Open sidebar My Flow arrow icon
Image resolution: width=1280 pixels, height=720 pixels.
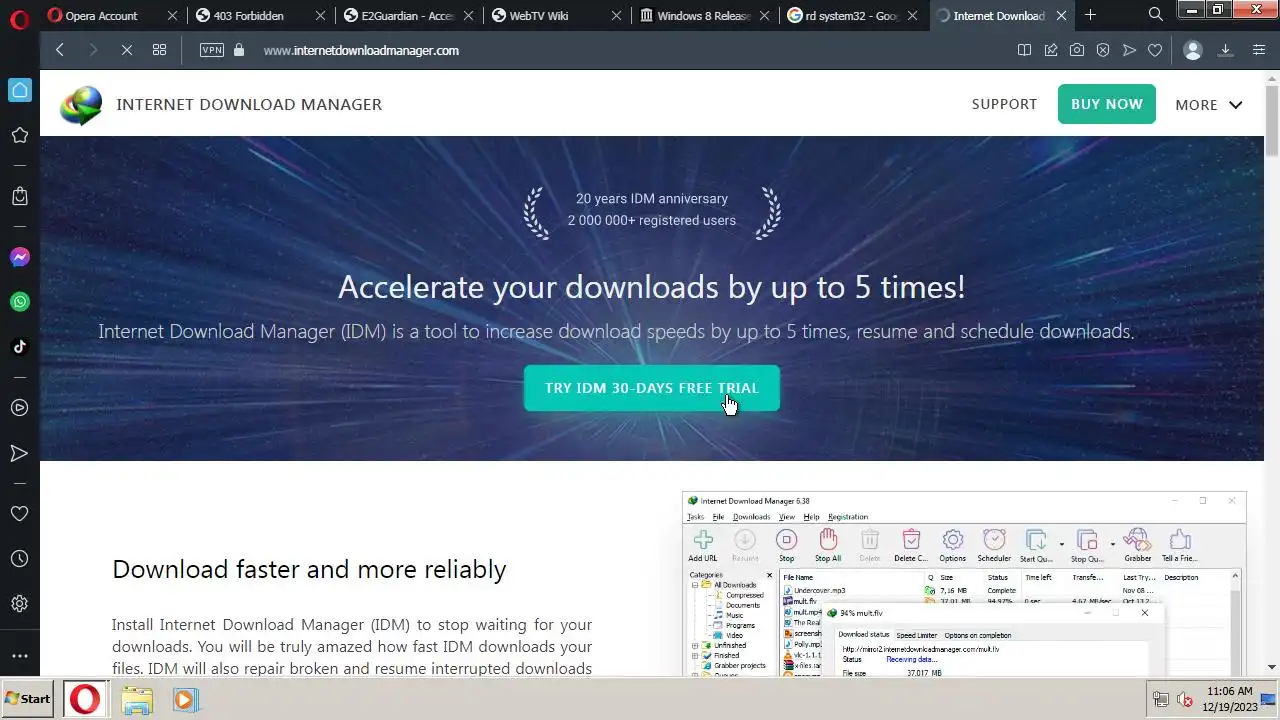(19, 453)
